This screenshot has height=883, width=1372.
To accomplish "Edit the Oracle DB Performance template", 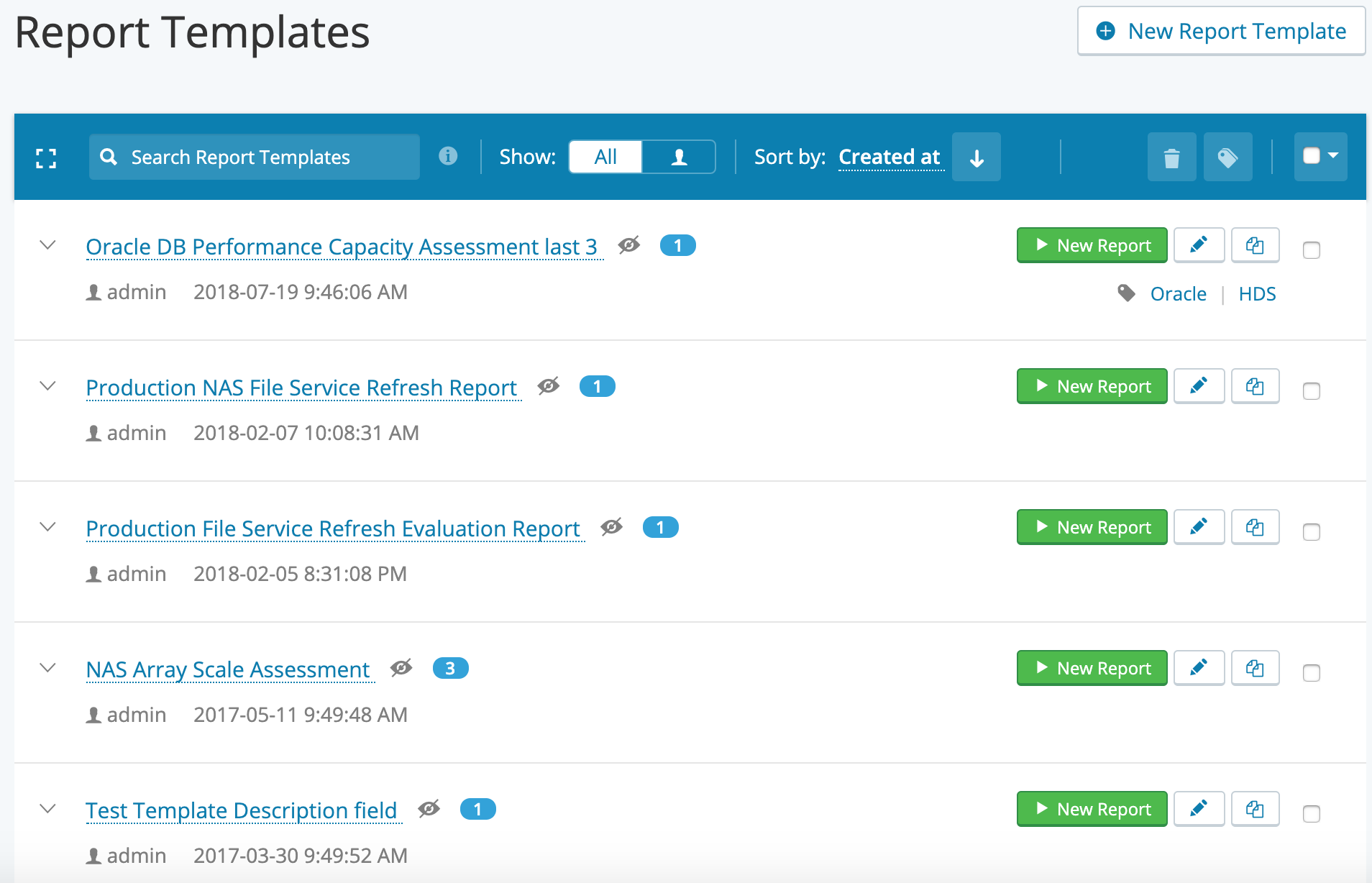I will (x=1199, y=245).
